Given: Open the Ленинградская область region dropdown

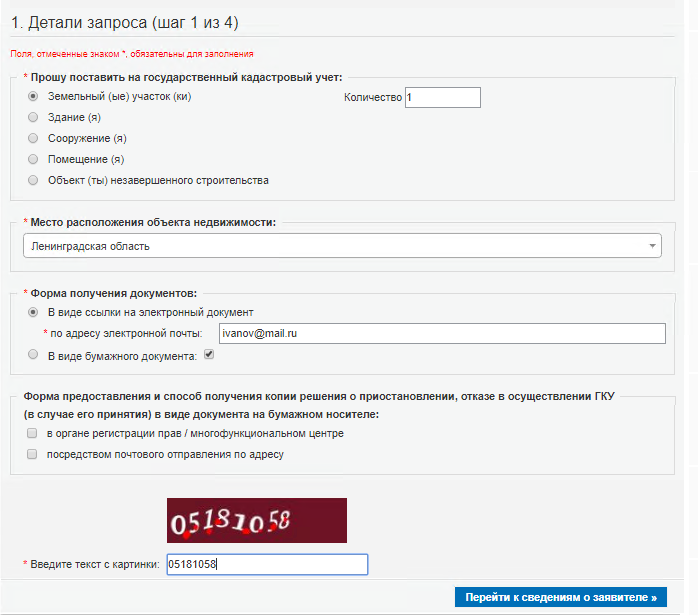Looking at the screenshot, I should tap(342, 246).
